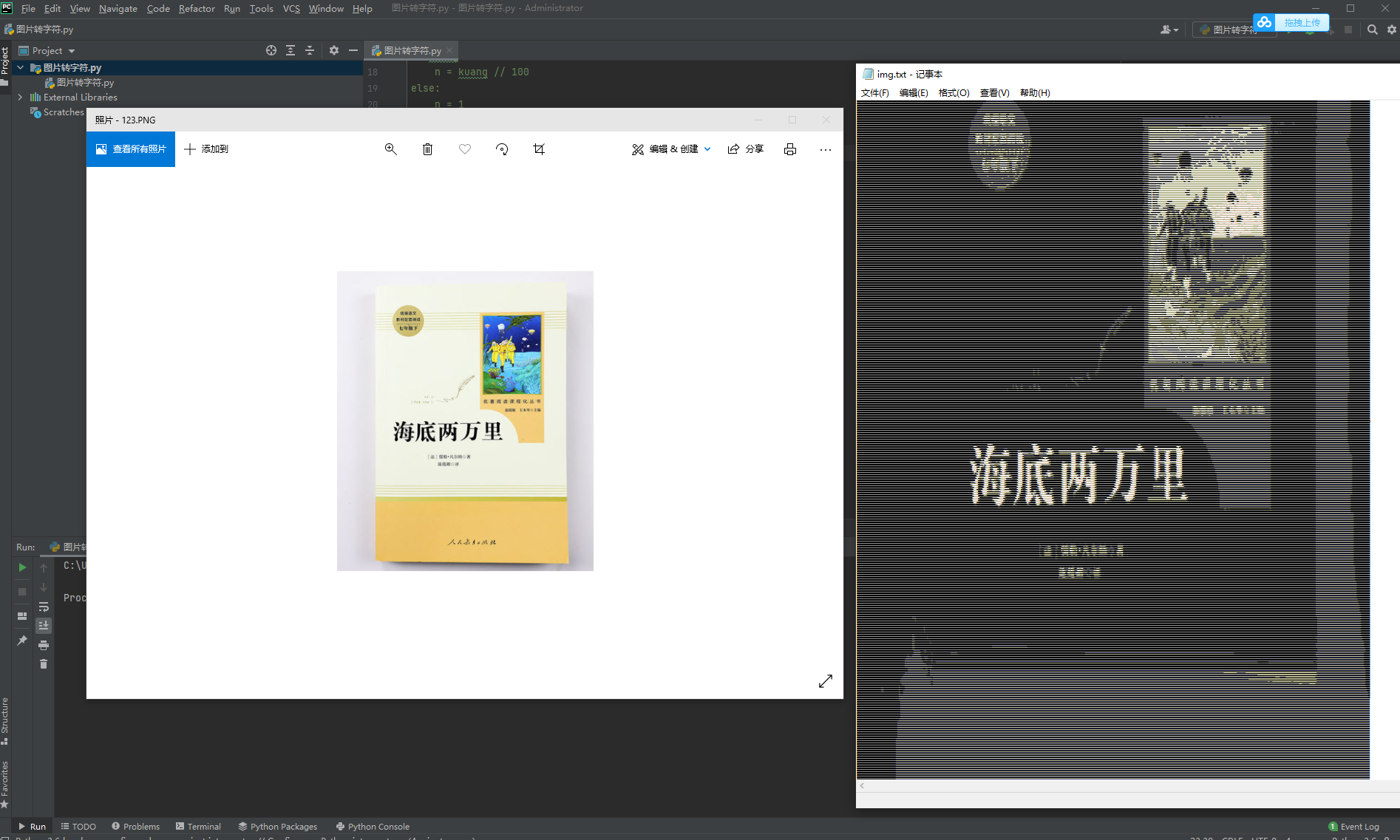
Task: Click 添加到 button in Photos
Action: 206,149
